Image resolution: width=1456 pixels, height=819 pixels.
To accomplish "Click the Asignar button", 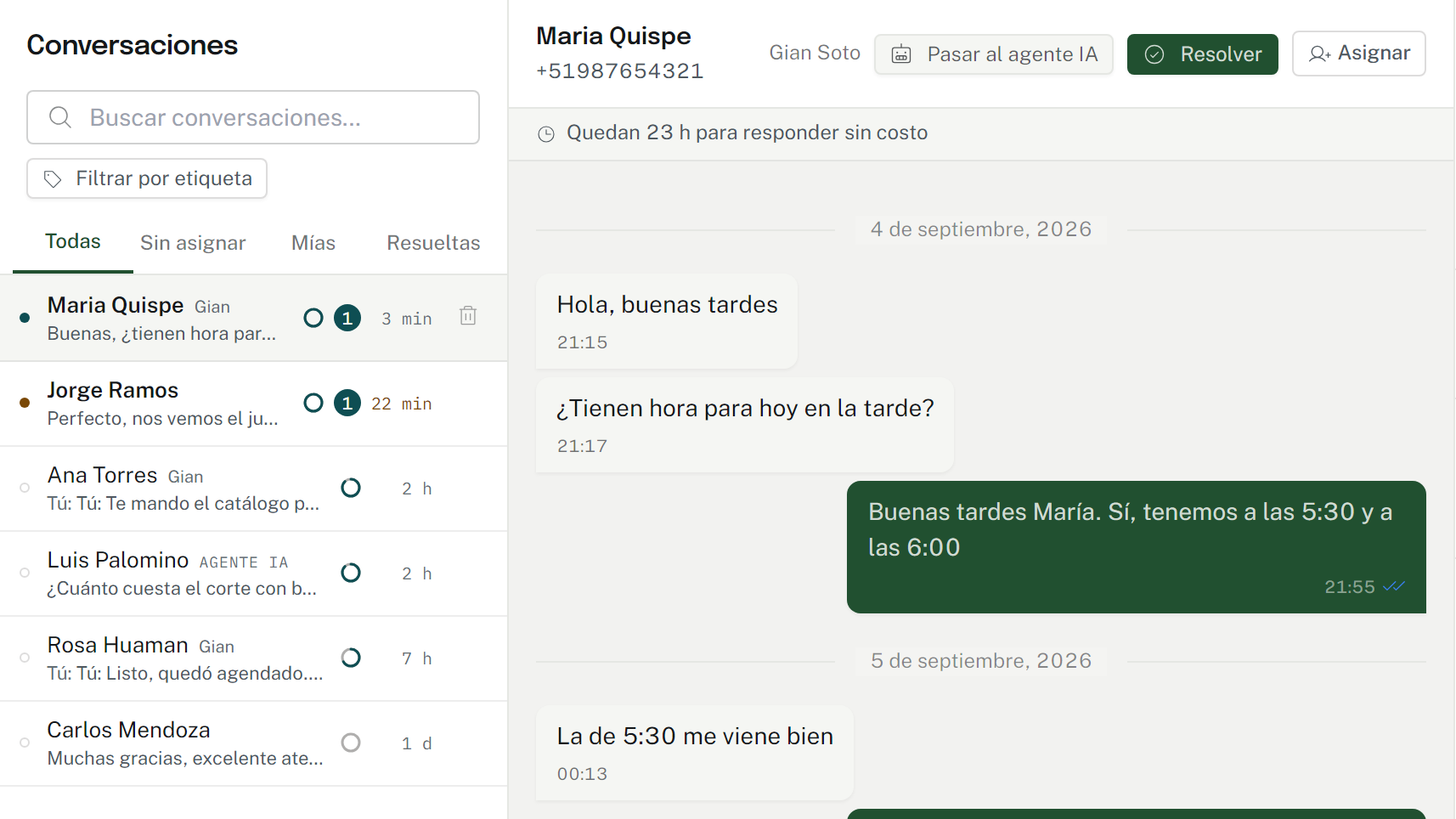I will (x=1359, y=54).
